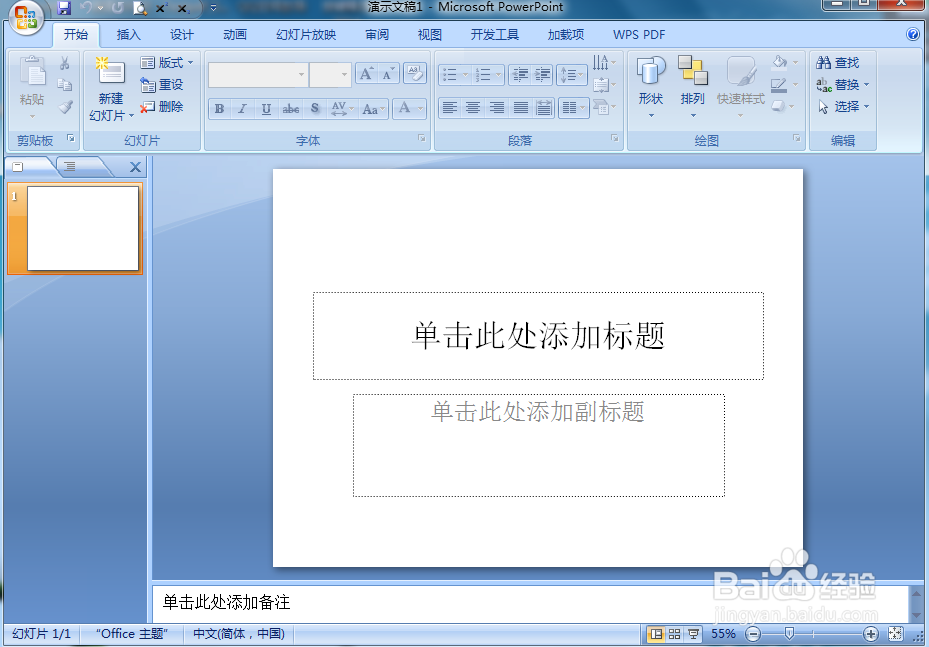Click the Find (查找) command
Image resolution: width=929 pixels, height=647 pixels.
[x=840, y=62]
